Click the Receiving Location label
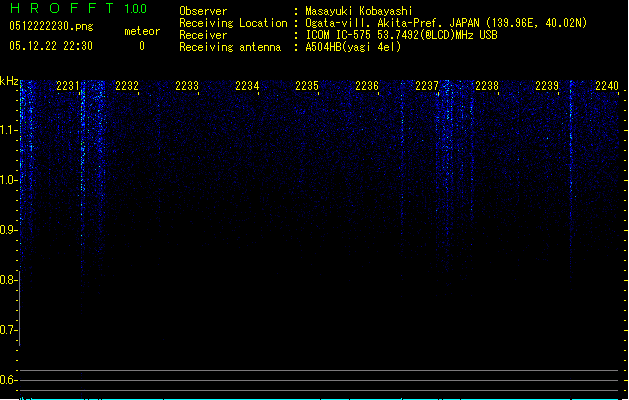The height and width of the screenshot is (400, 629). [233, 23]
